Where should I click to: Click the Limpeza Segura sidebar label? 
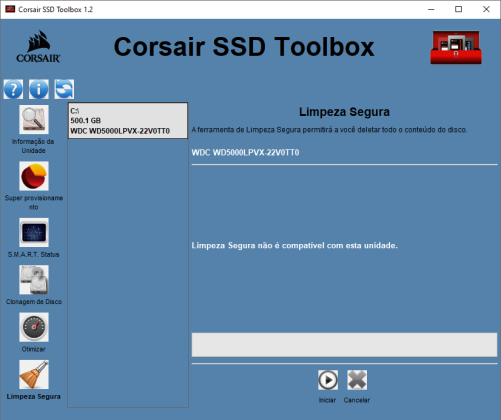(34, 397)
